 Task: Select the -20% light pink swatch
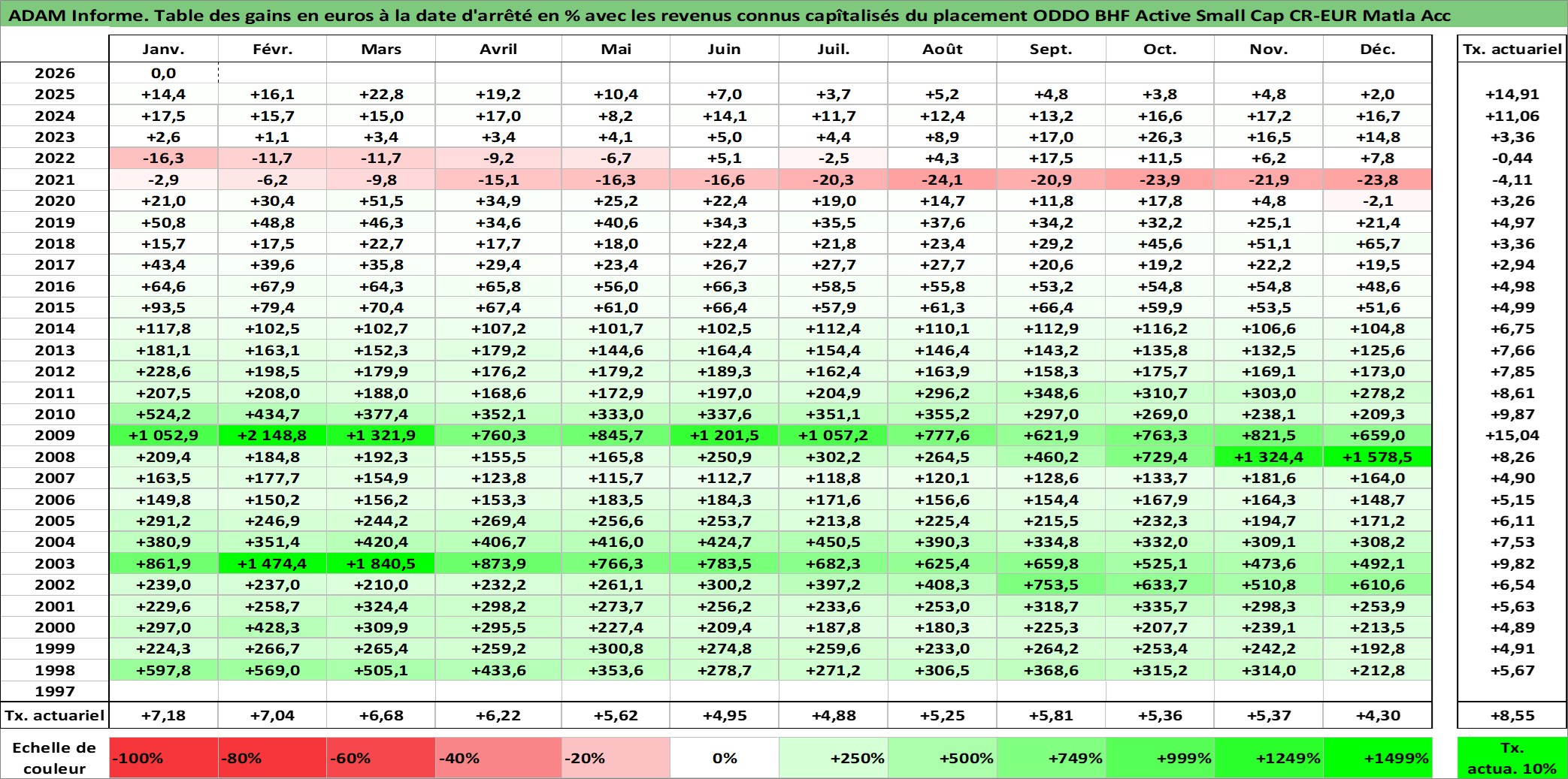pos(616,757)
